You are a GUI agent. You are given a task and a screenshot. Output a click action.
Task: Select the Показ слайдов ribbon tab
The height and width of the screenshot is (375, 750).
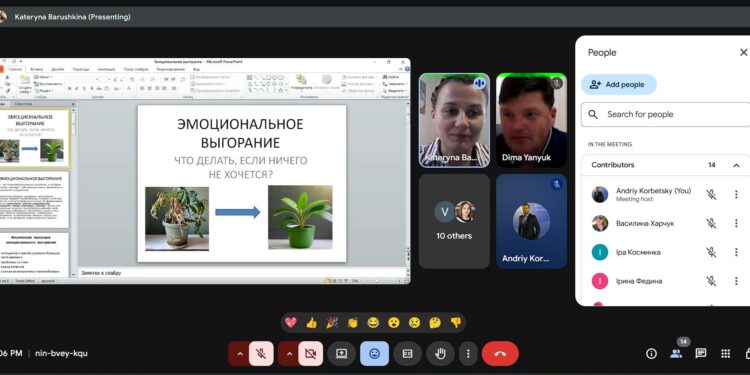click(x=136, y=69)
